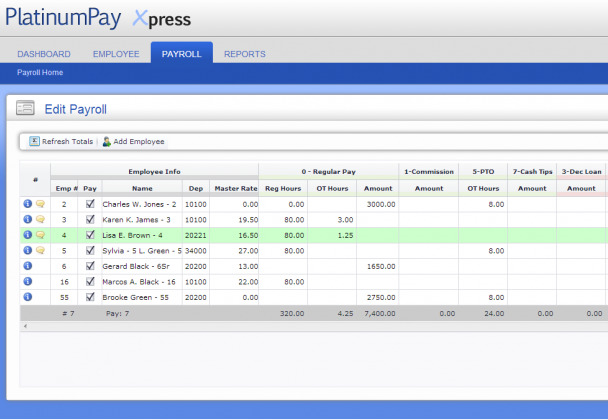Sort by Master Rate column header

234,188
